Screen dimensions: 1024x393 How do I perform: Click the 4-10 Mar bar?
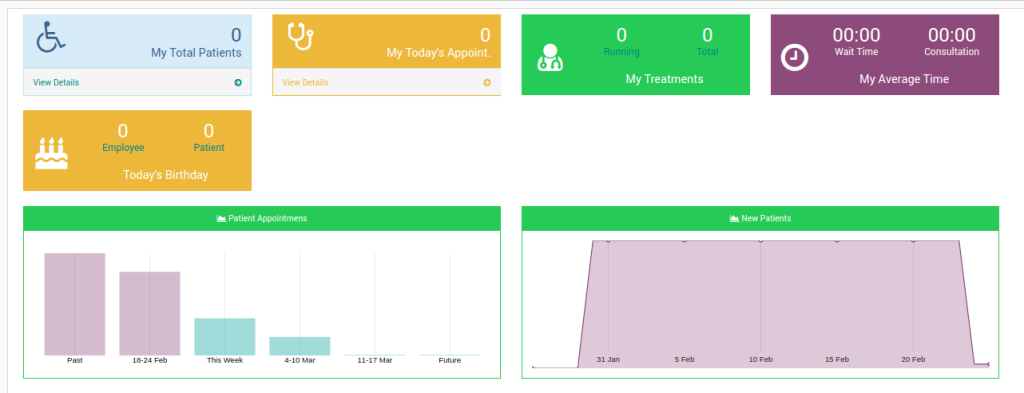pos(300,346)
